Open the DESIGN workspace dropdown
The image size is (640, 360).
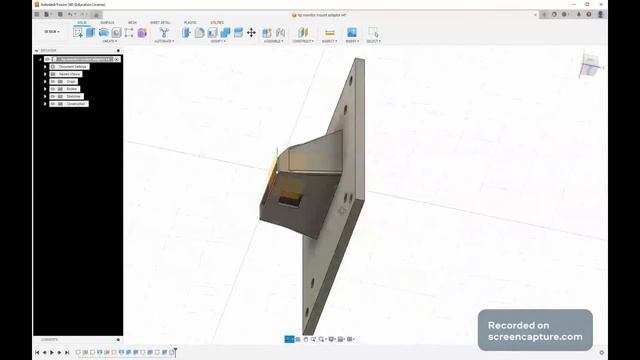[52, 31]
